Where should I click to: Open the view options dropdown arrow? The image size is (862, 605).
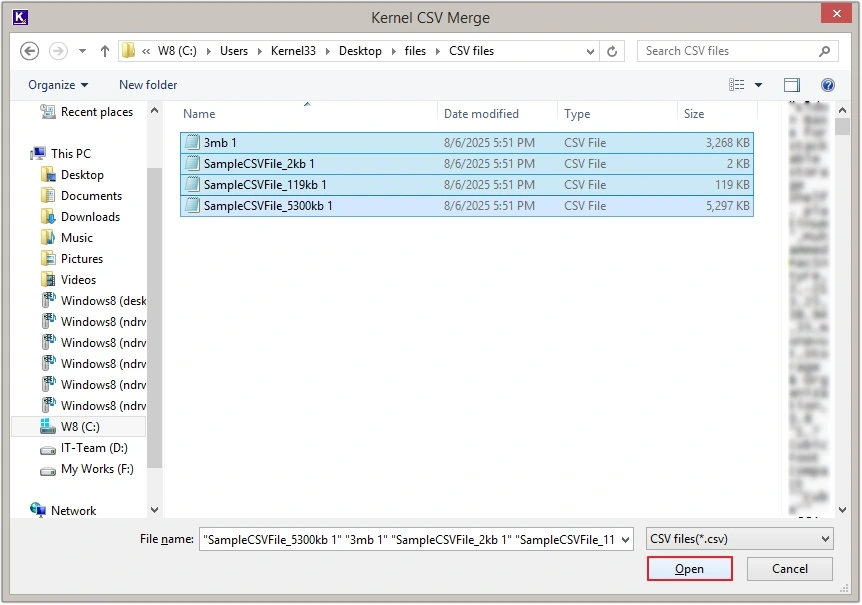click(x=759, y=85)
